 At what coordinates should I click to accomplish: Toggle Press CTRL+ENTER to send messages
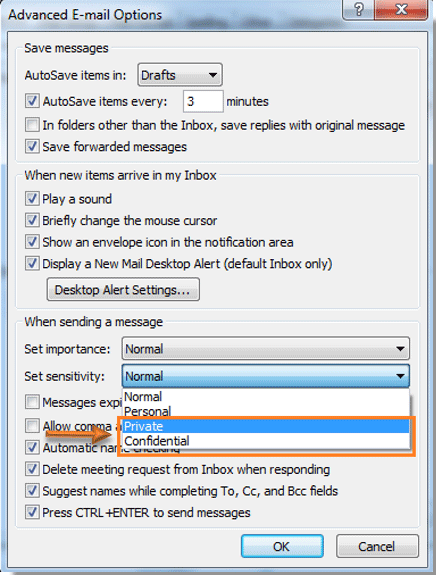click(x=32, y=512)
